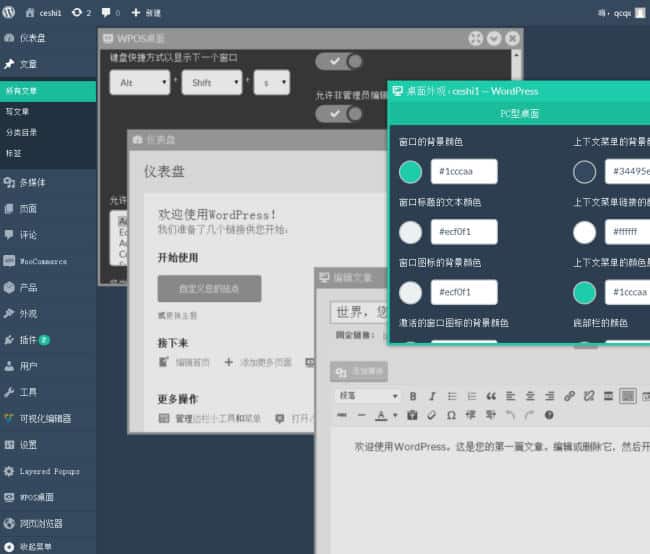Screen dimensions: 650x554
Task: Click the editor help question mark icon
Action: 549,415
